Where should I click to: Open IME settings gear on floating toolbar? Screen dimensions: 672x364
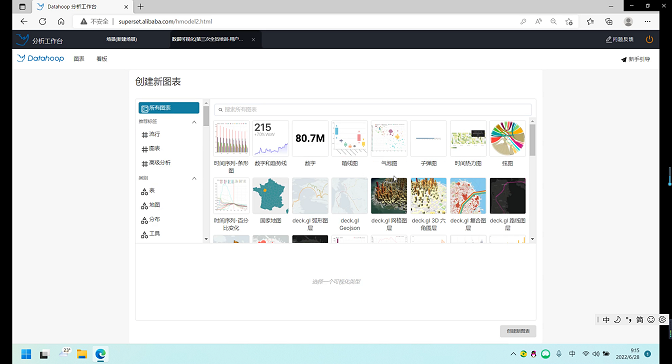tap(663, 319)
